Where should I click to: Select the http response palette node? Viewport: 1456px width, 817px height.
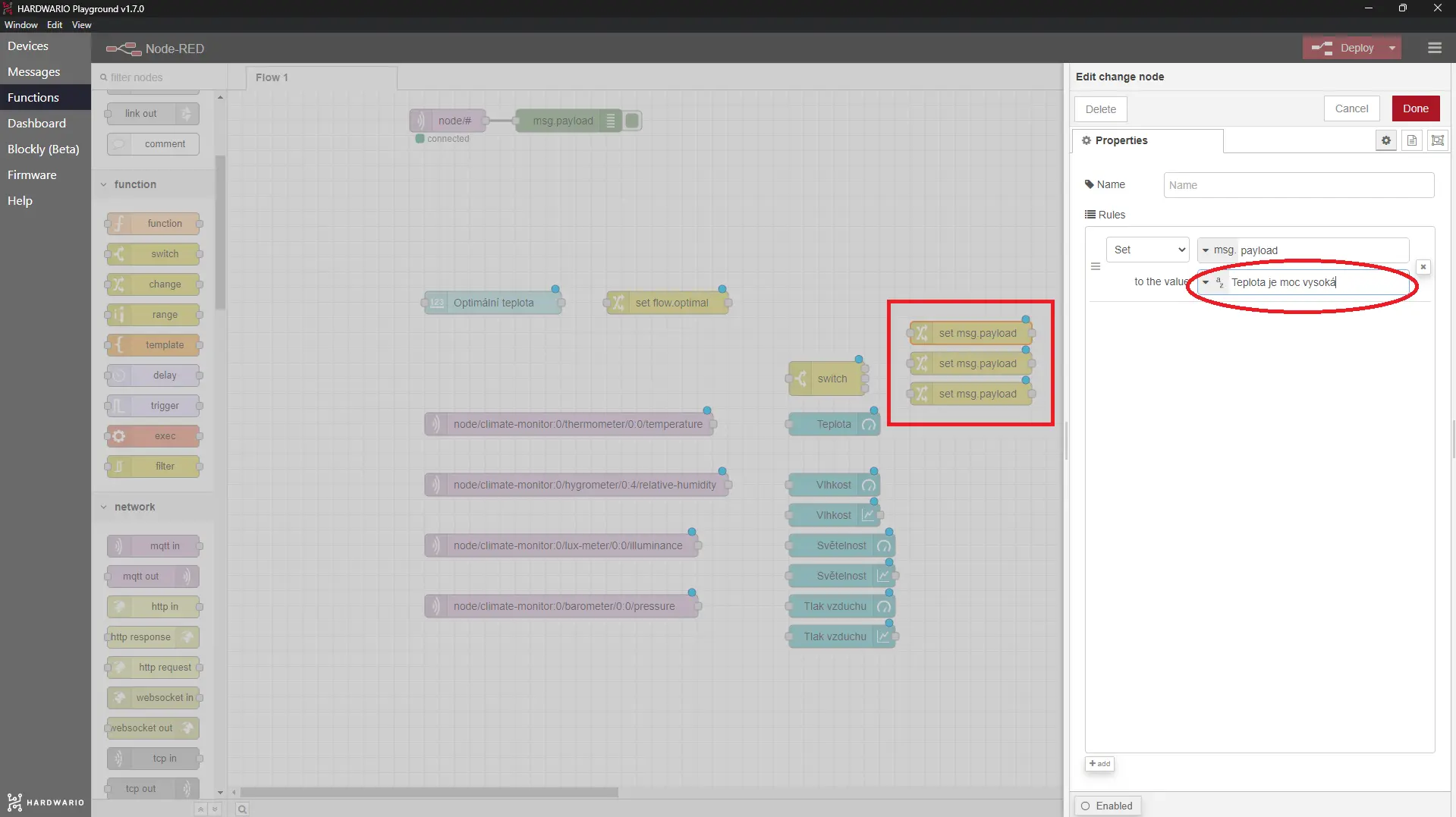coord(153,637)
